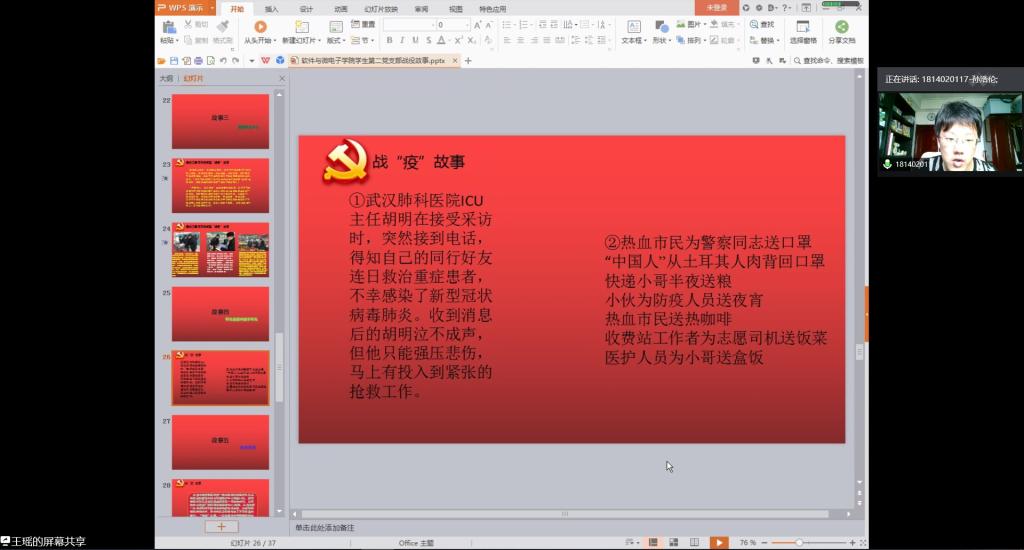Select slide 24 thumbnail in the panel
1024x550 pixels.
(220, 249)
